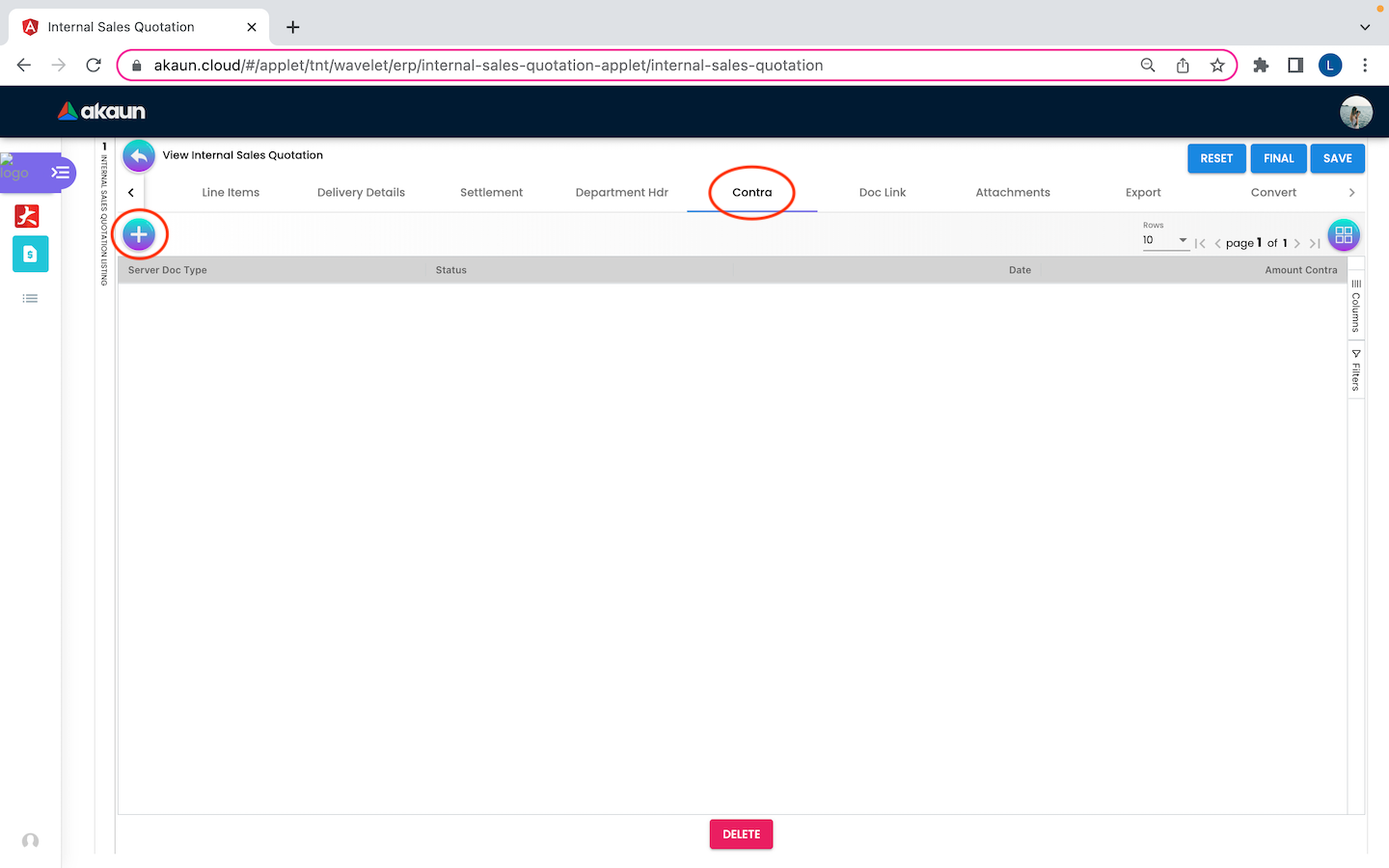Switch to the Attachments tab
The width and height of the screenshot is (1389, 868).
click(1013, 193)
